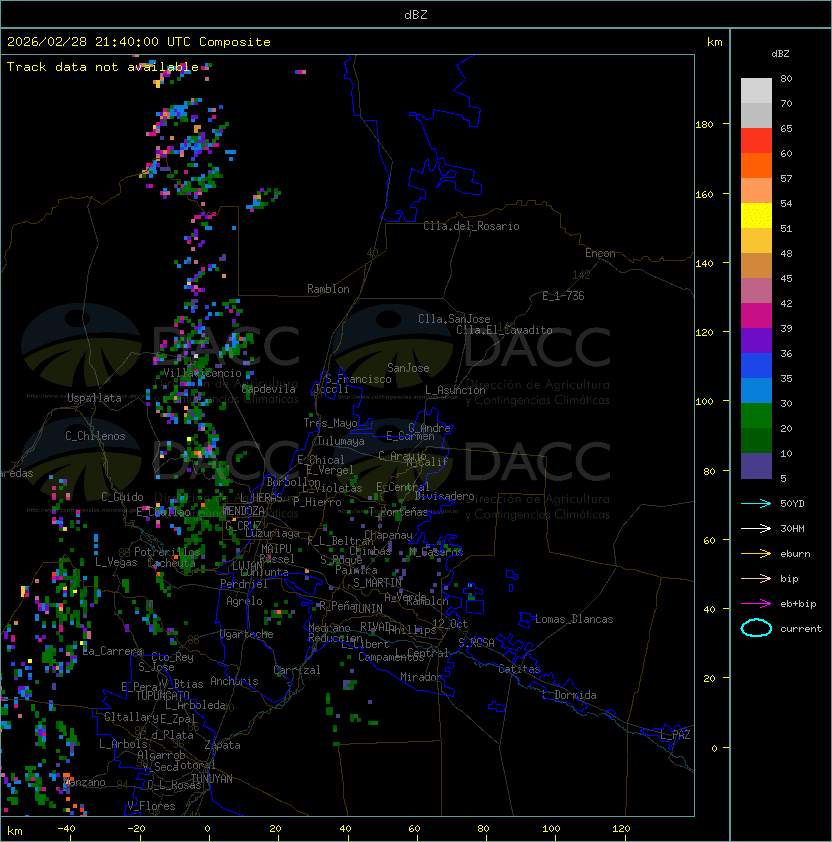Click the 50YD cyan arrow legend icon
The height and width of the screenshot is (842, 832).
click(x=756, y=503)
